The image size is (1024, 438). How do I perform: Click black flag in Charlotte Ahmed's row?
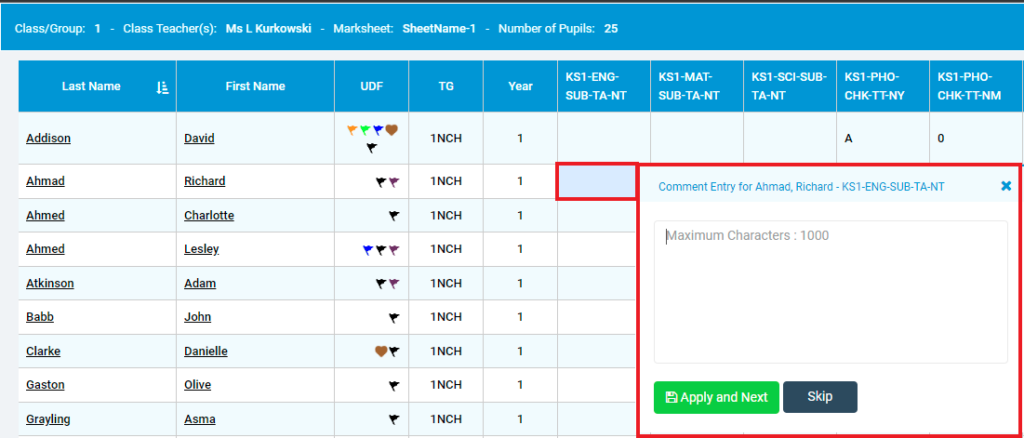pos(393,215)
